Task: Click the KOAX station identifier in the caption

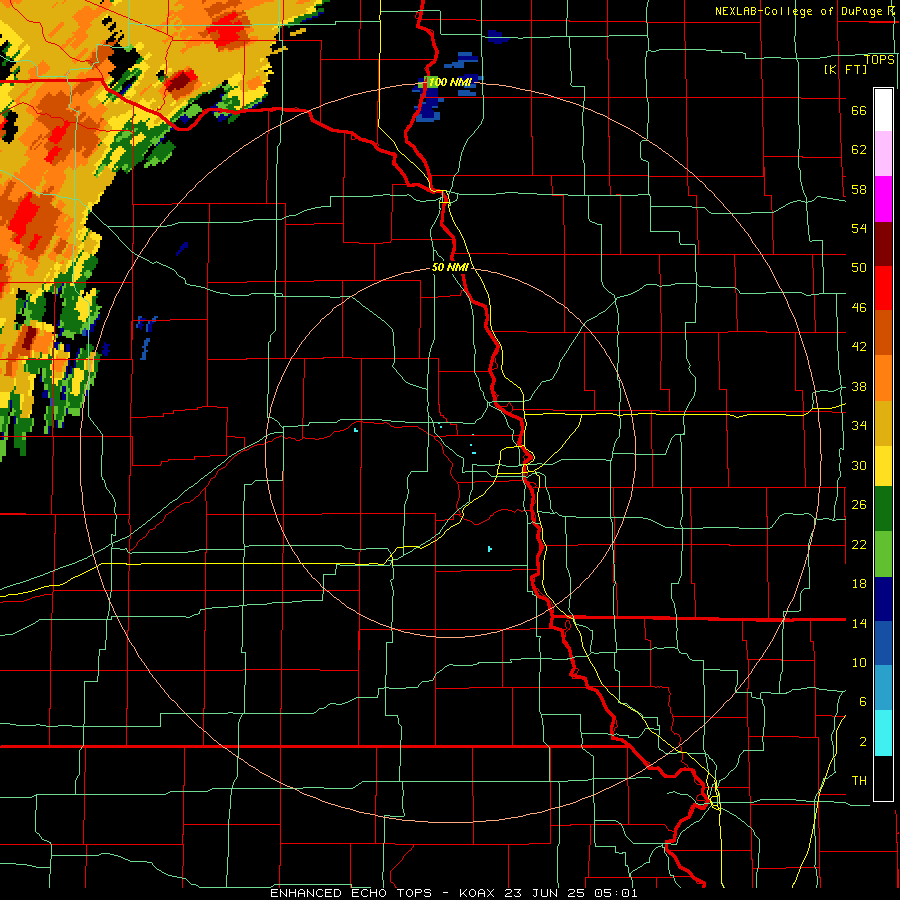Action: tap(479, 893)
